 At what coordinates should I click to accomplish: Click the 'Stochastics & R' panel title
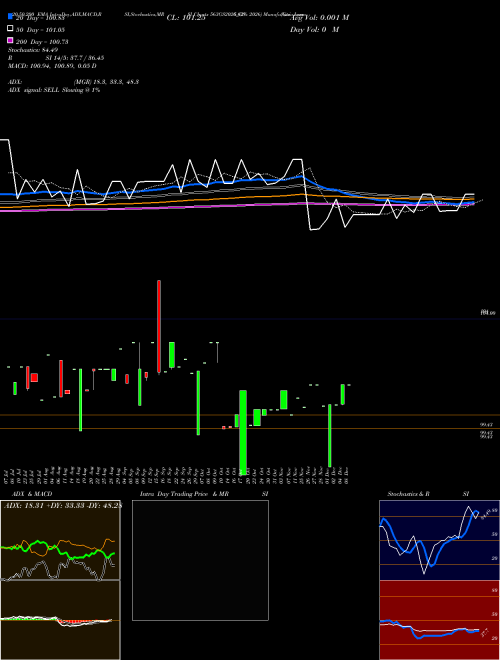[x=409, y=494]
